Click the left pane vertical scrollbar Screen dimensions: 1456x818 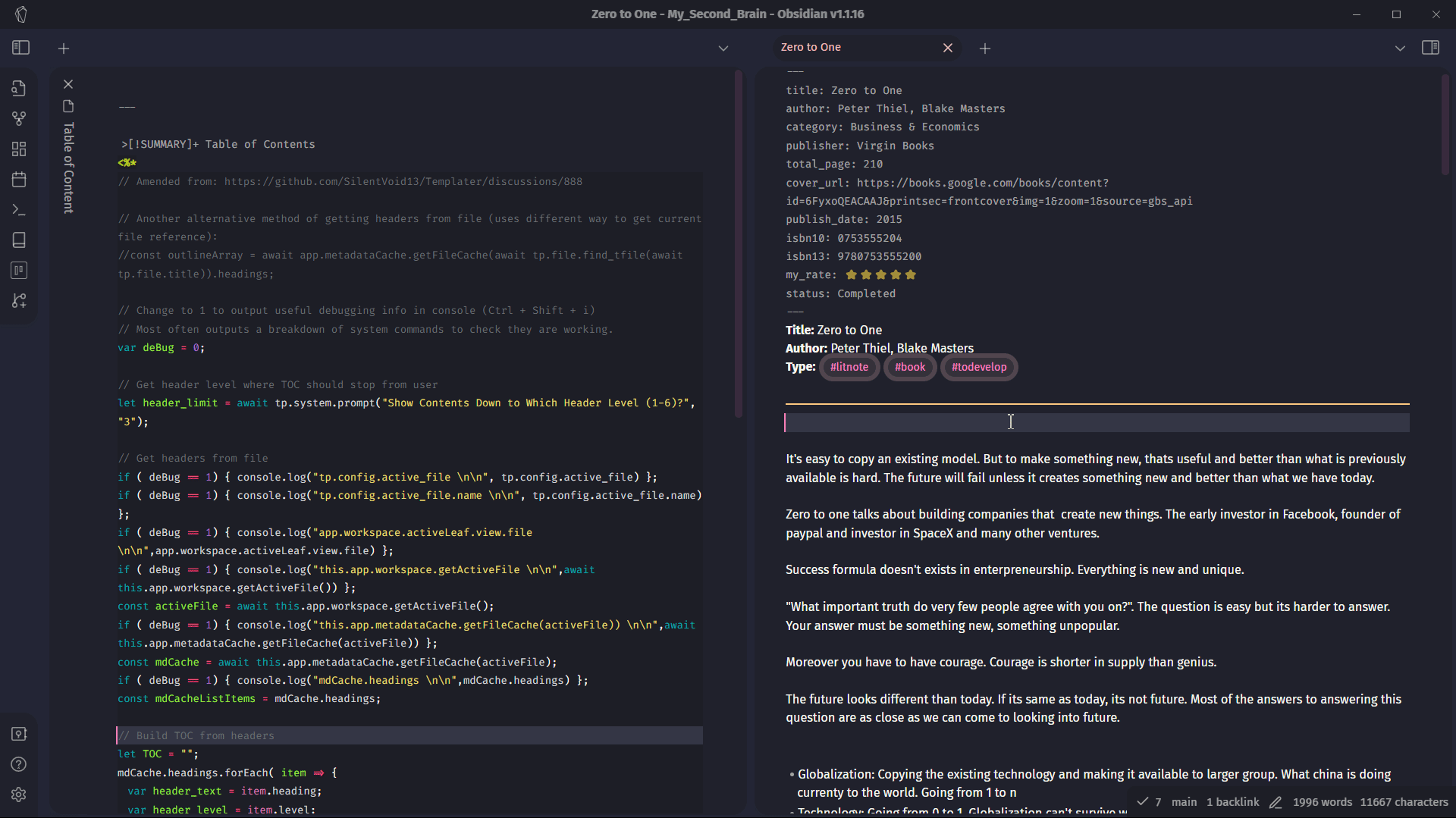[x=738, y=243]
